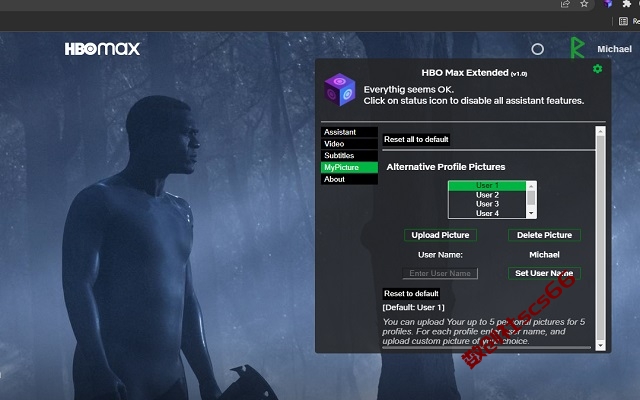Click the Everythig seems OK status text
The height and width of the screenshot is (400, 640).
(409, 90)
